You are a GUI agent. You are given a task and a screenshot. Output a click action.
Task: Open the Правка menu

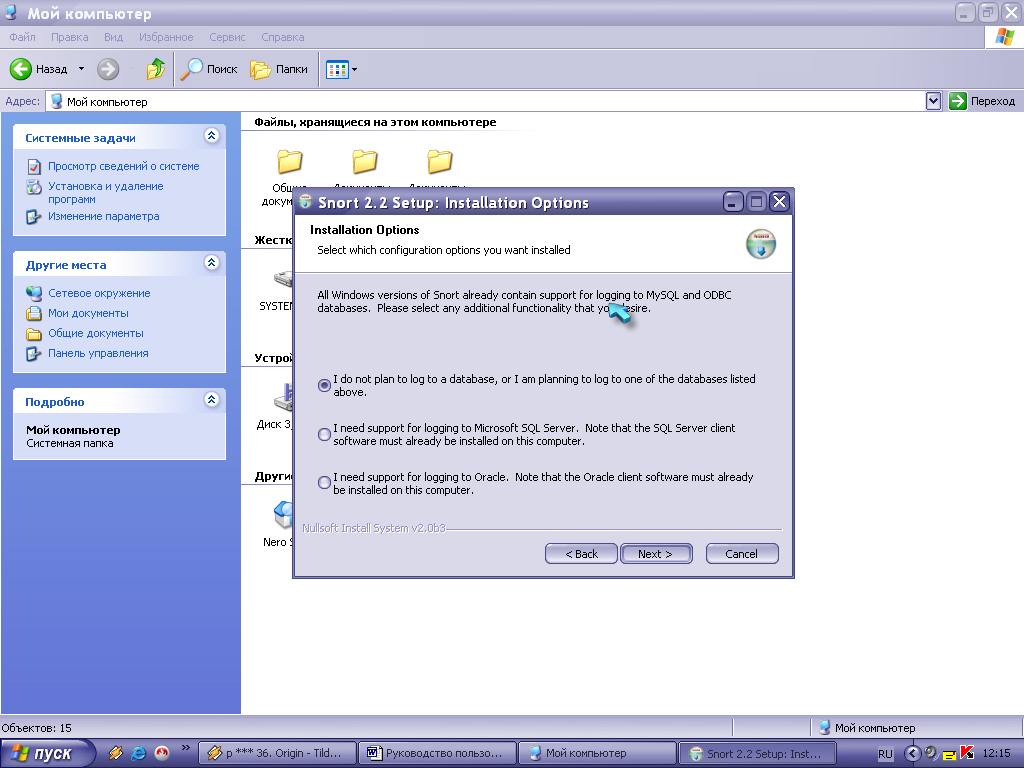(x=70, y=37)
